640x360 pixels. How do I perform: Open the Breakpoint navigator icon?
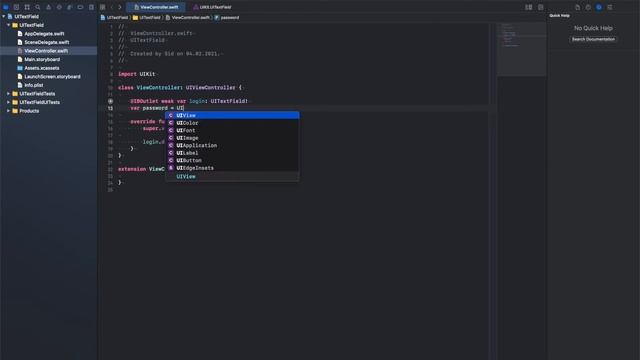coord(80,7)
